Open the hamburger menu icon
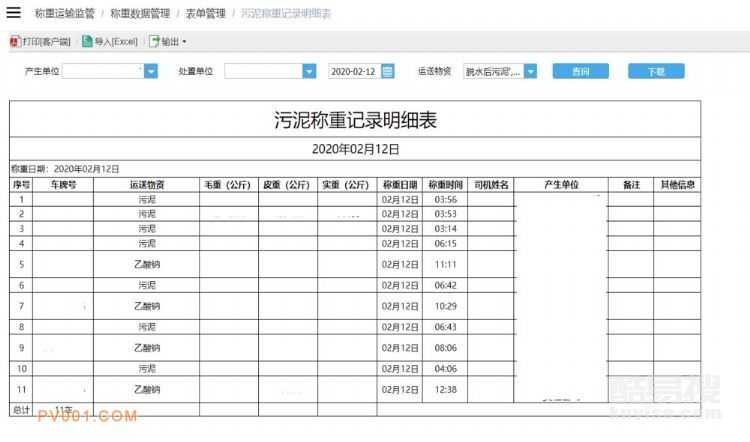This screenshot has height=442, width=750. coord(13,13)
